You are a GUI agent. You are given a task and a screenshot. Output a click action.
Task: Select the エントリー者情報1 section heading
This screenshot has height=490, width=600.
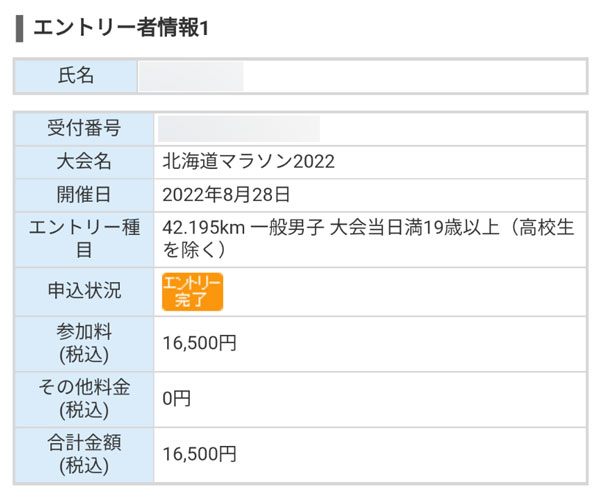(x=121, y=27)
